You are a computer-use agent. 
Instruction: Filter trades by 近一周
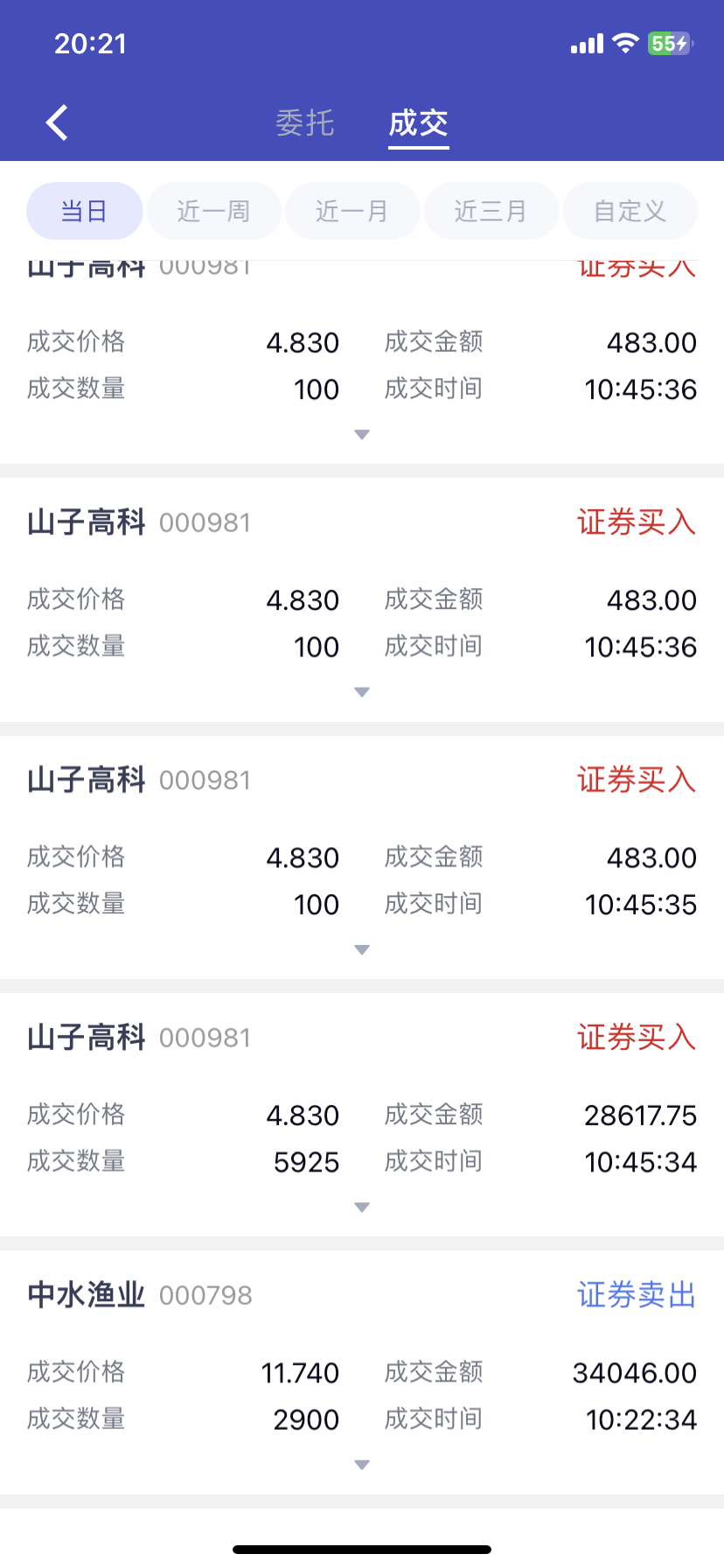(x=213, y=211)
